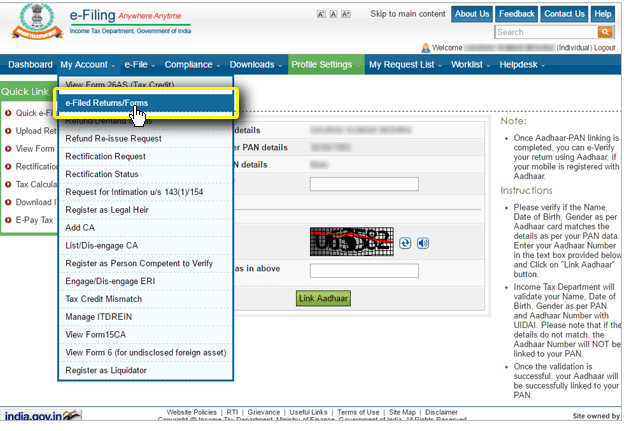Open the About Us page
Image resolution: width=631 pixels, height=431 pixels.
pos(472,14)
